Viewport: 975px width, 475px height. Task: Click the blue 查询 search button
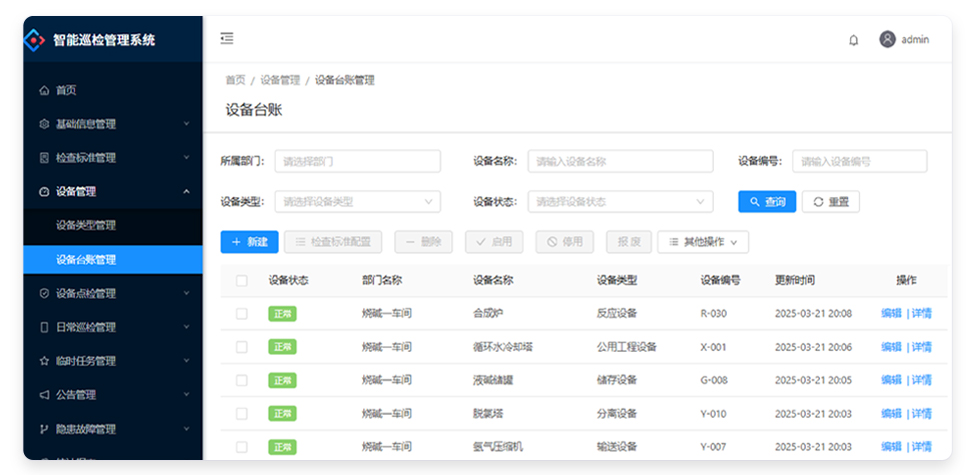tap(767, 202)
